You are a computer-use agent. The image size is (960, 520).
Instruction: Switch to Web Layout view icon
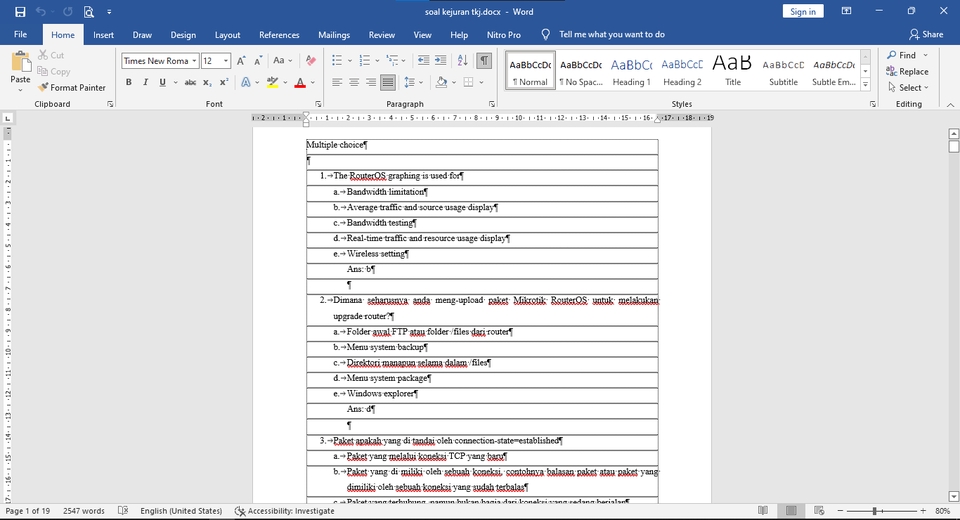819,511
